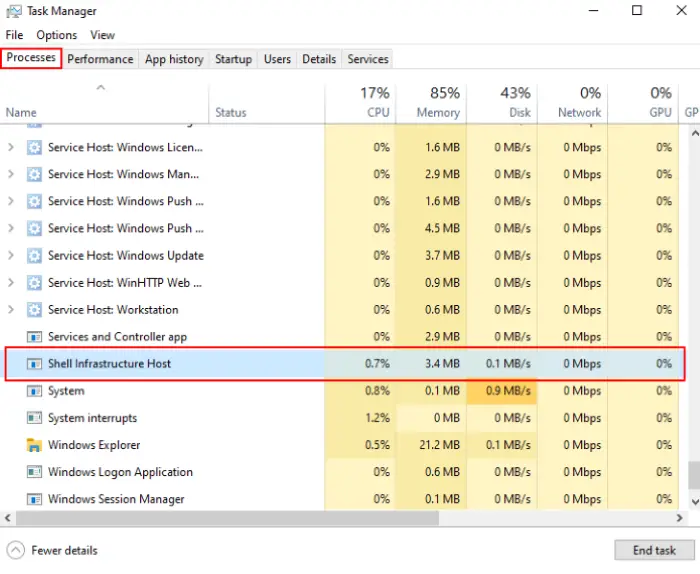This screenshot has height=574, width=700.
Task: Sort by the GPU column header
Action: pyautogui.click(x=643, y=103)
